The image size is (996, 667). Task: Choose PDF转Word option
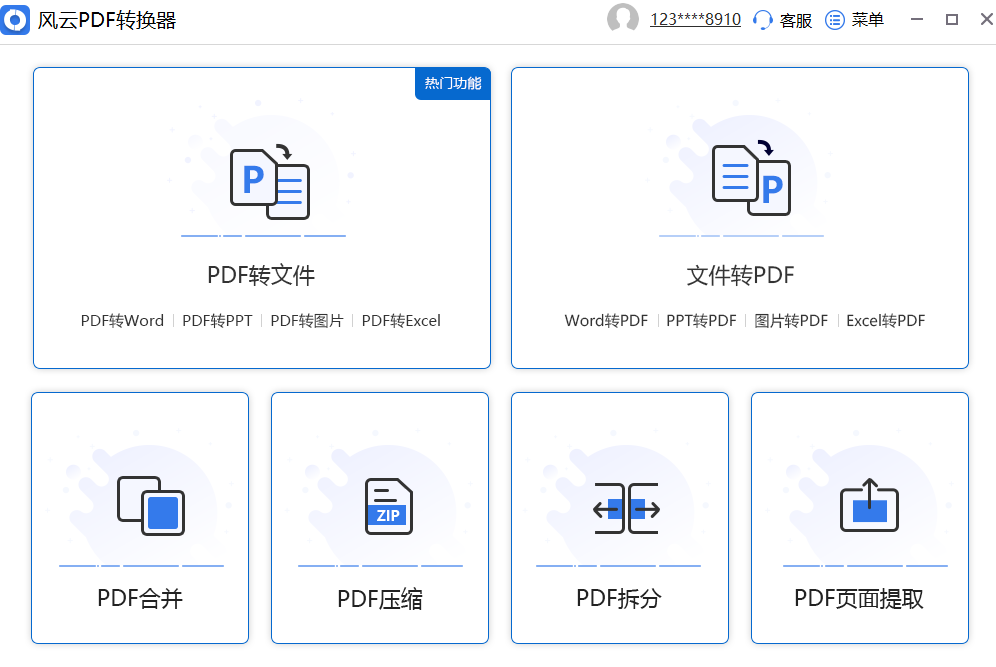122,321
